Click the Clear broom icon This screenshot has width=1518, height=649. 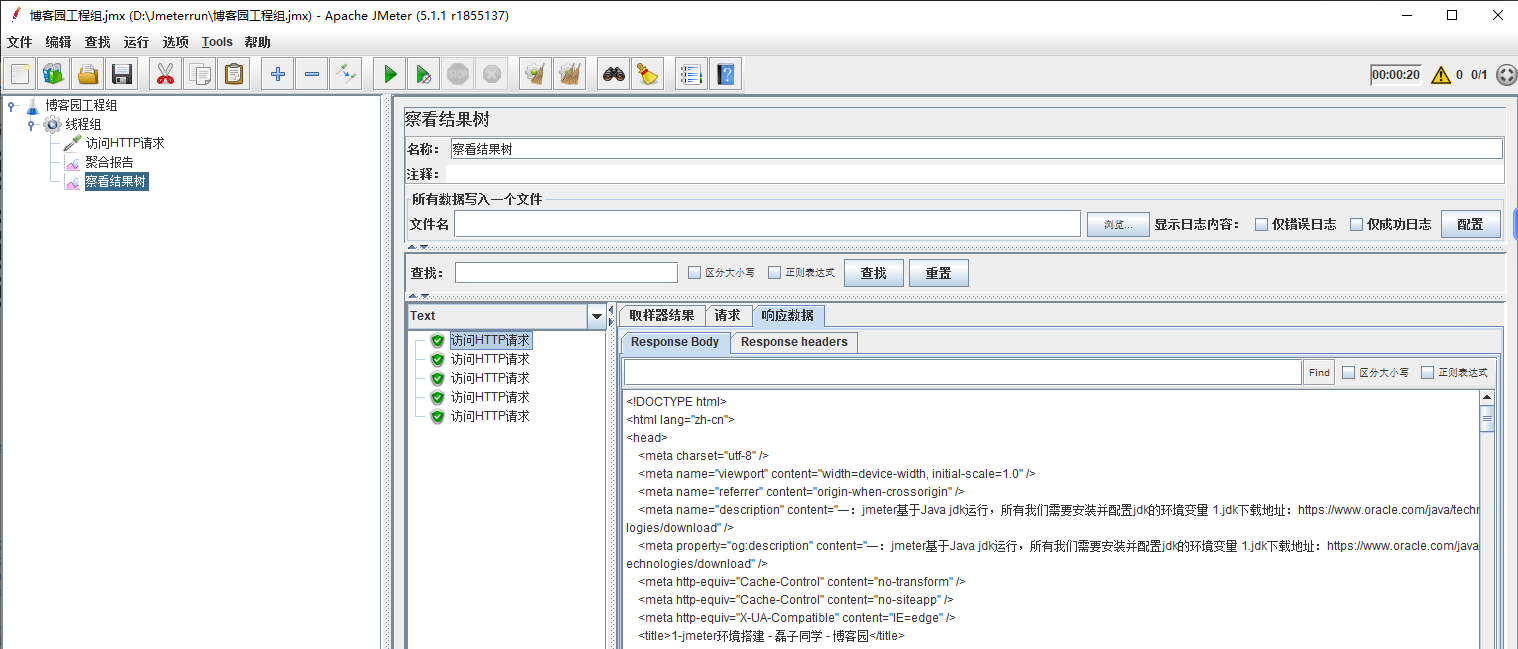pyautogui.click(x=536, y=74)
